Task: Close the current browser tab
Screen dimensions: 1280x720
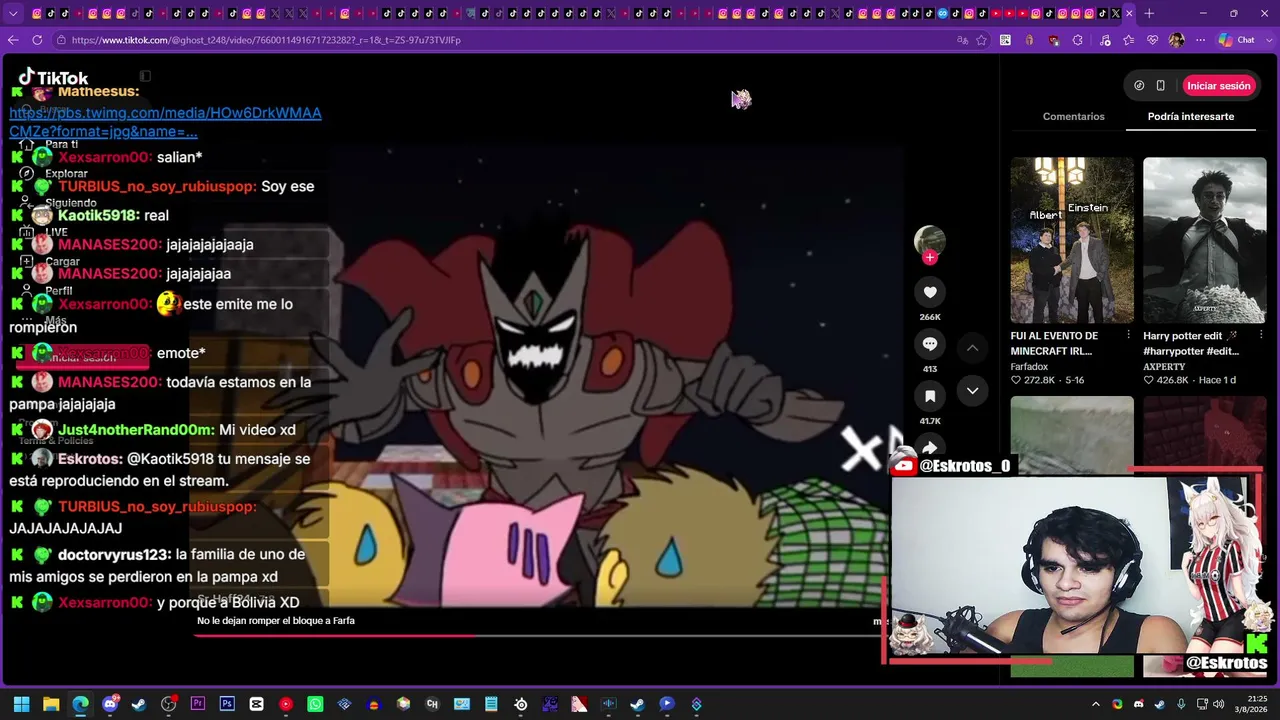Action: (x=1129, y=13)
